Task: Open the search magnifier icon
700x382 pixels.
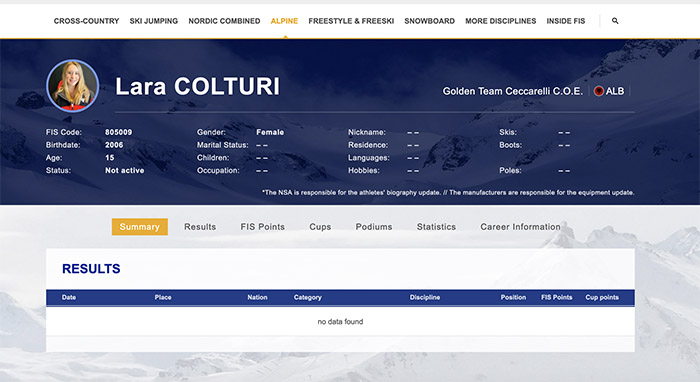Action: [x=615, y=21]
